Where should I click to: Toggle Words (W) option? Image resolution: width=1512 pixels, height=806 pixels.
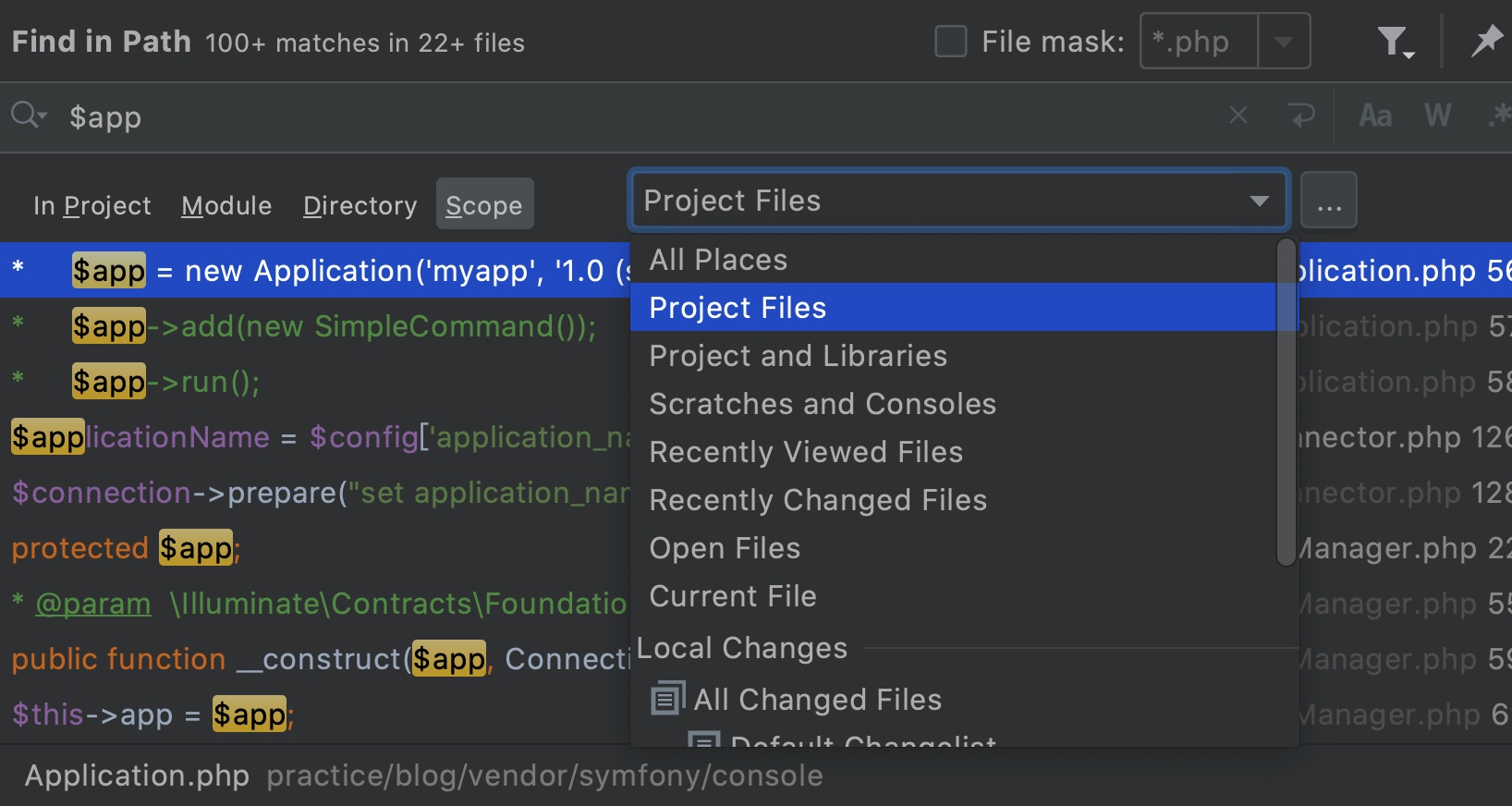tap(1438, 116)
